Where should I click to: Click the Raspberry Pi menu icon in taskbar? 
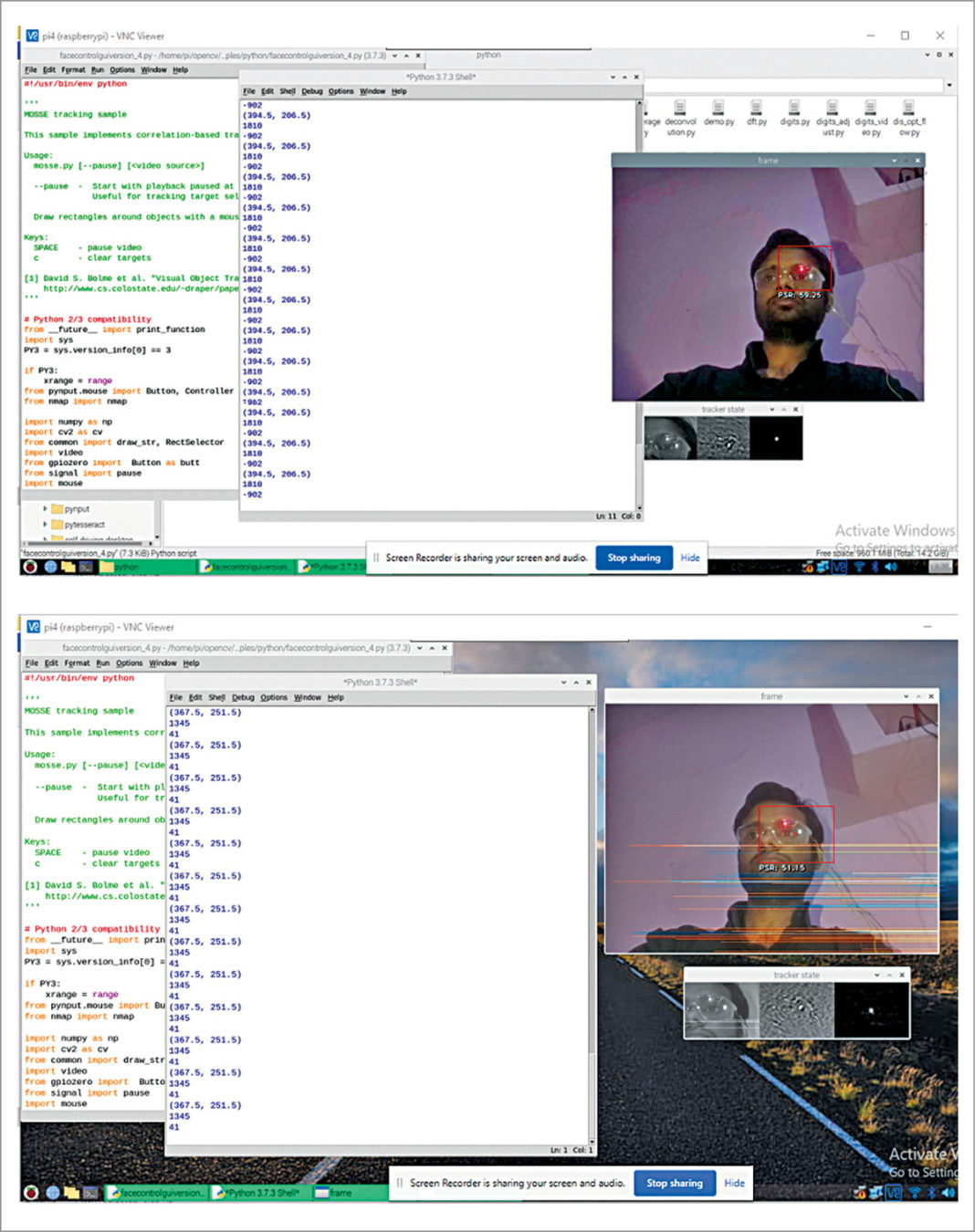coord(29,567)
